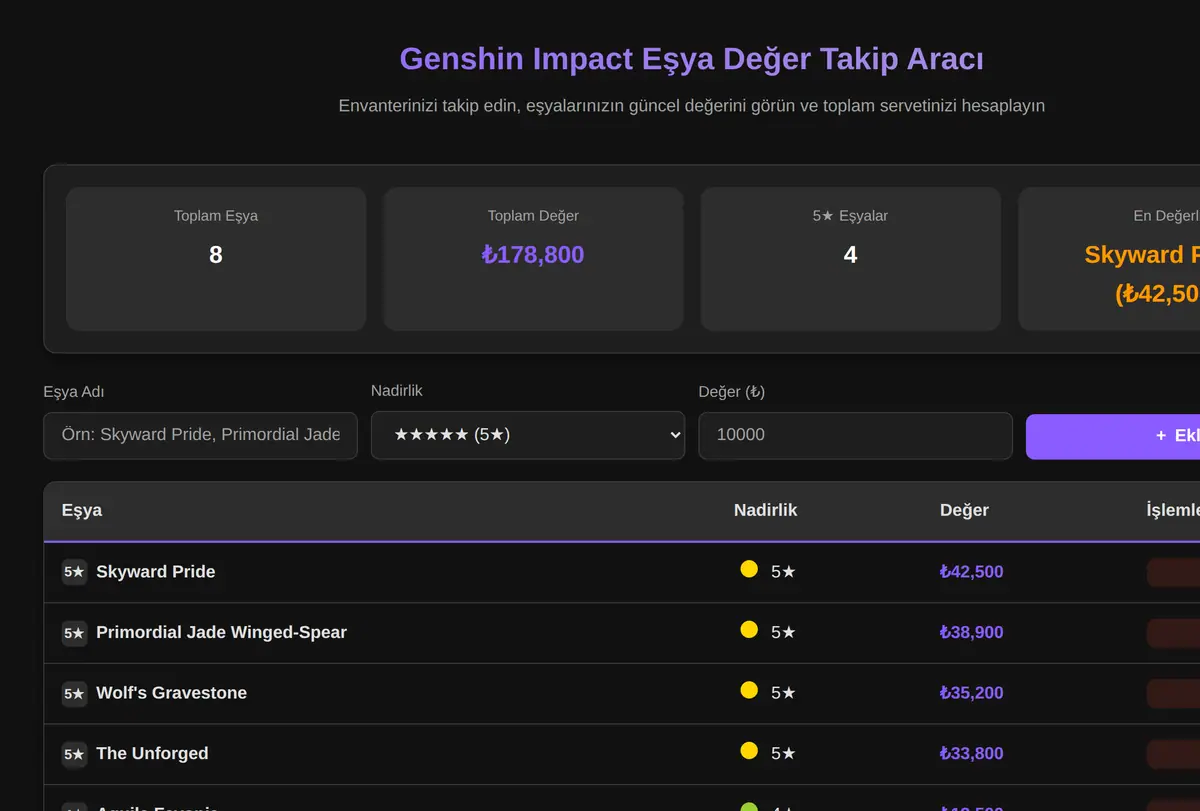Click the ₺42,500 value cell
Image resolution: width=1200 pixels, height=811 pixels.
click(971, 572)
